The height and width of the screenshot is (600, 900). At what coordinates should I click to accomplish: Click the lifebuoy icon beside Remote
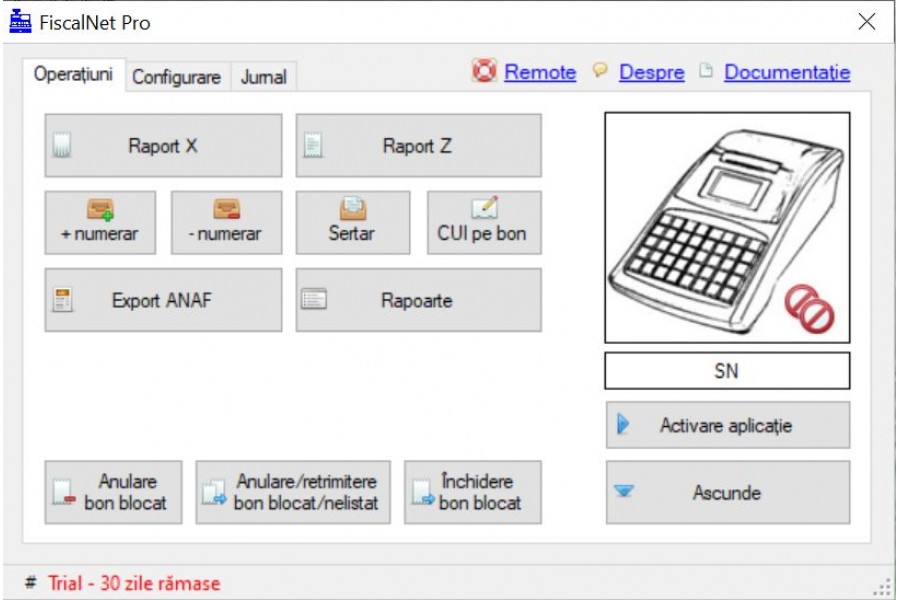(x=484, y=71)
